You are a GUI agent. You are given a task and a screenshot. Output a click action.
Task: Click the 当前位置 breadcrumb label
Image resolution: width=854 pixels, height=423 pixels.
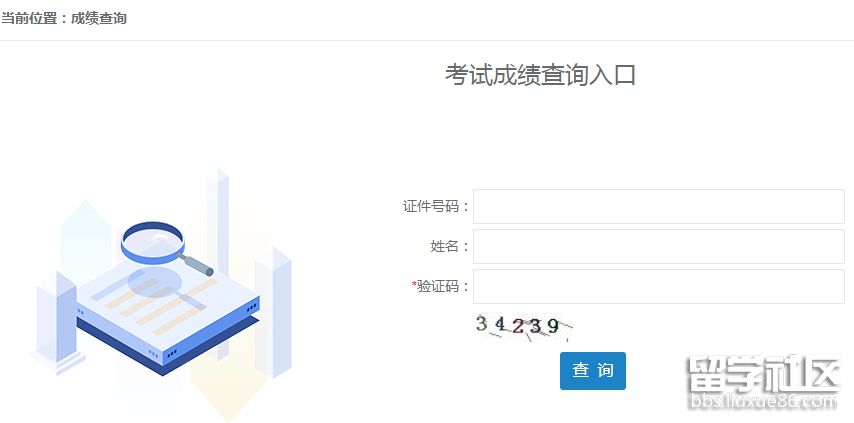coord(30,18)
